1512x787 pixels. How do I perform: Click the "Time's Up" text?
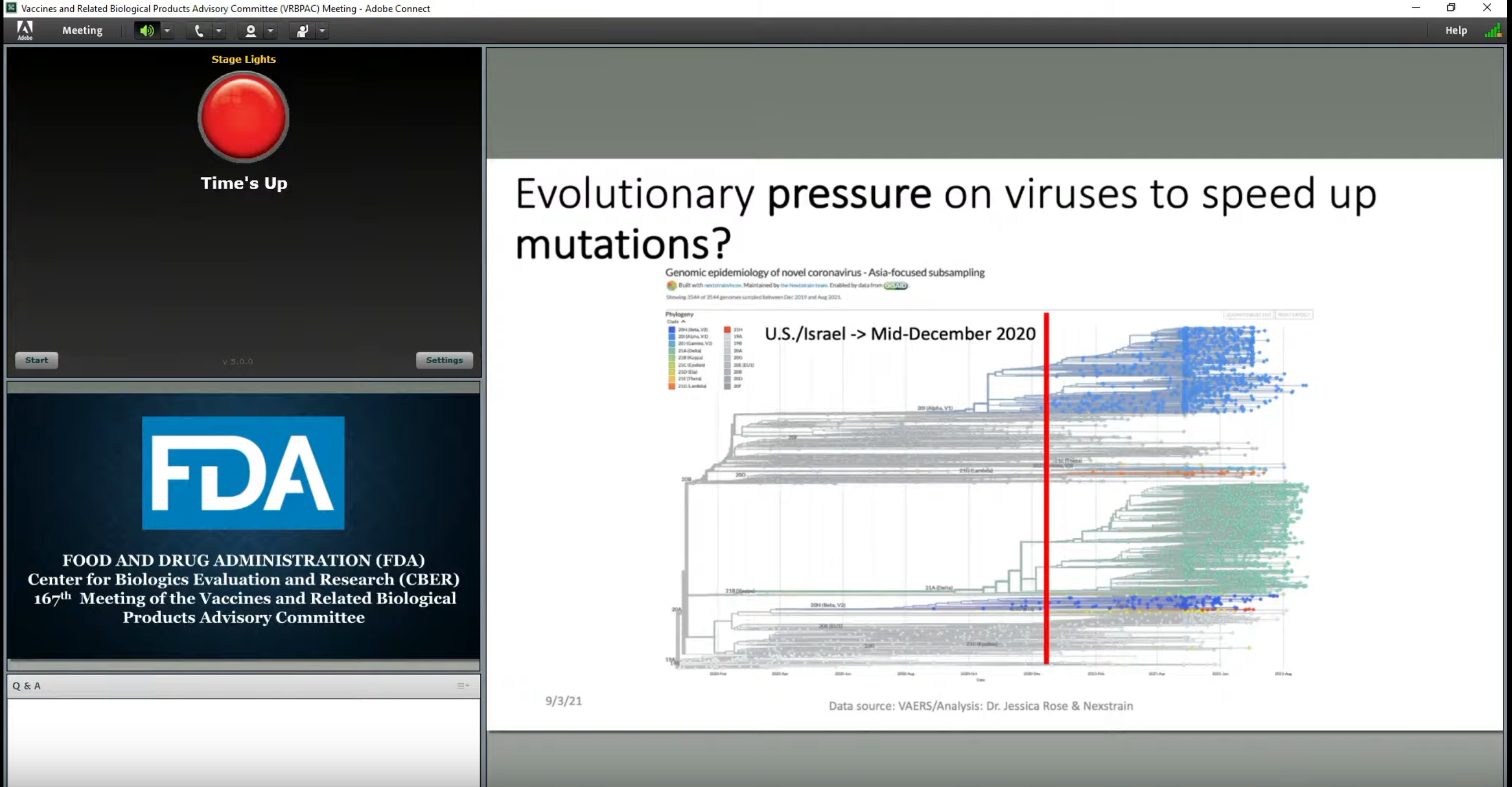[x=244, y=183]
